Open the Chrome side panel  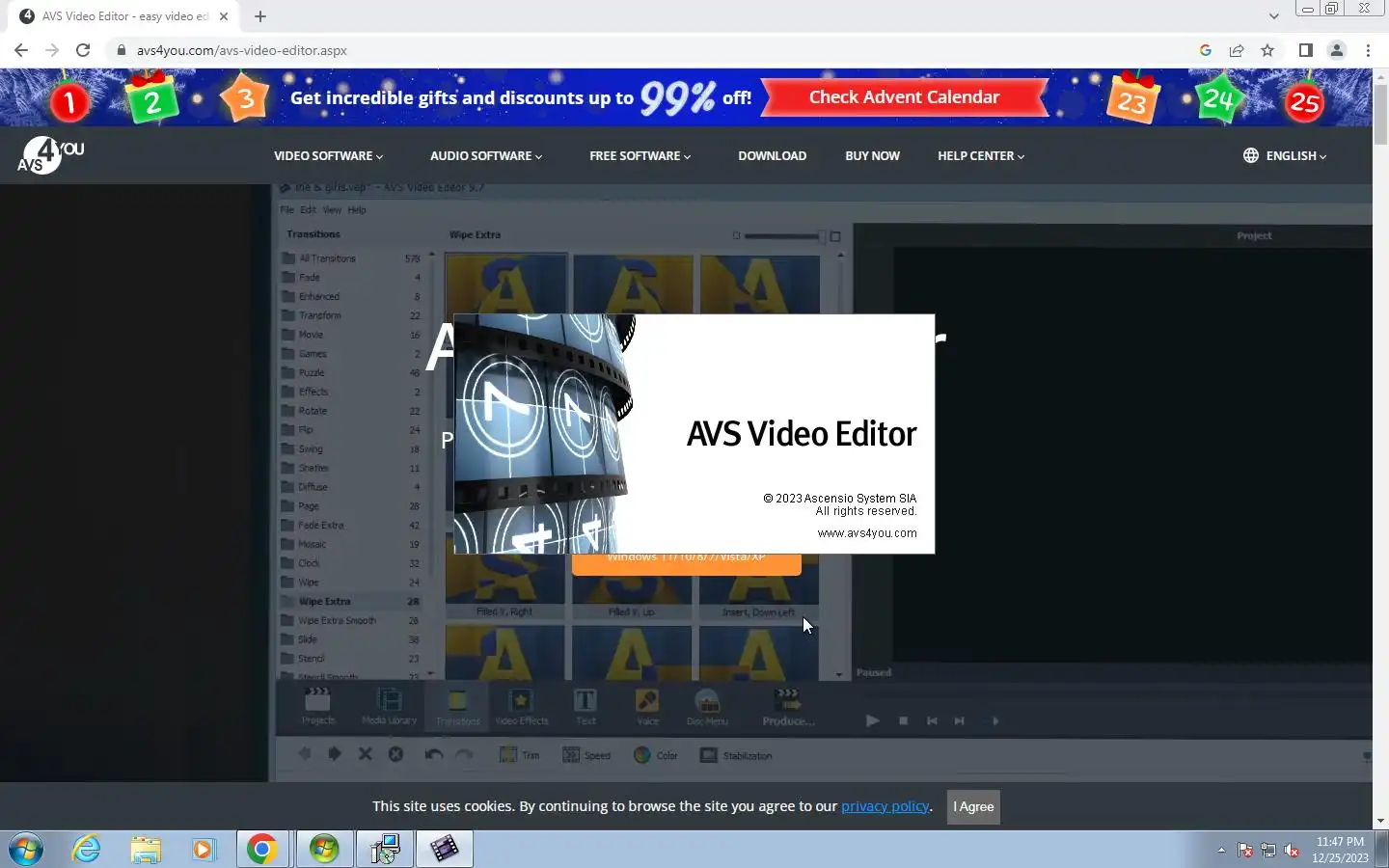[1305, 50]
